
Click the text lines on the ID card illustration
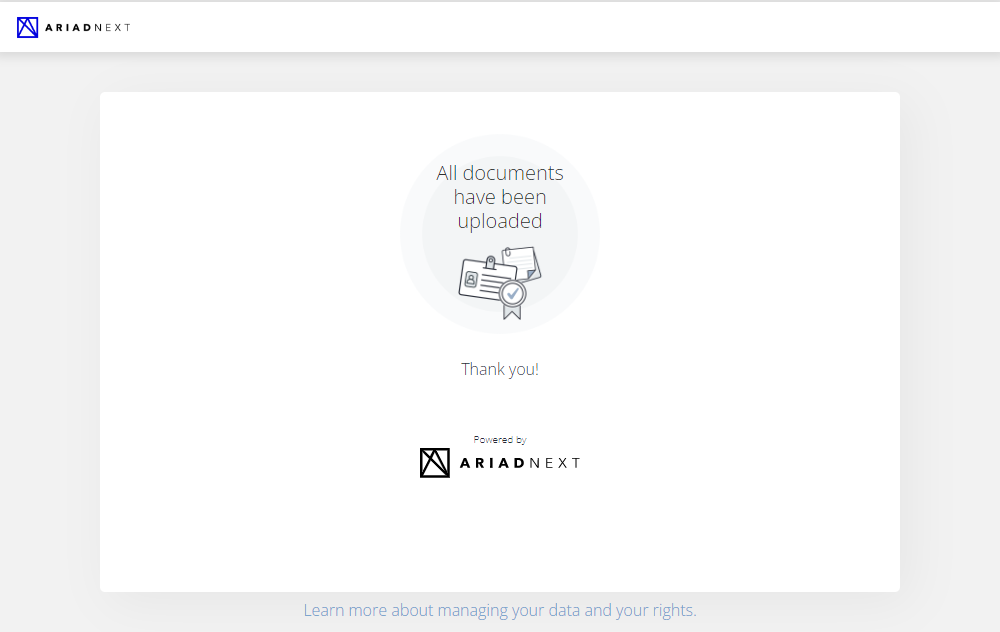pyautogui.click(x=496, y=284)
